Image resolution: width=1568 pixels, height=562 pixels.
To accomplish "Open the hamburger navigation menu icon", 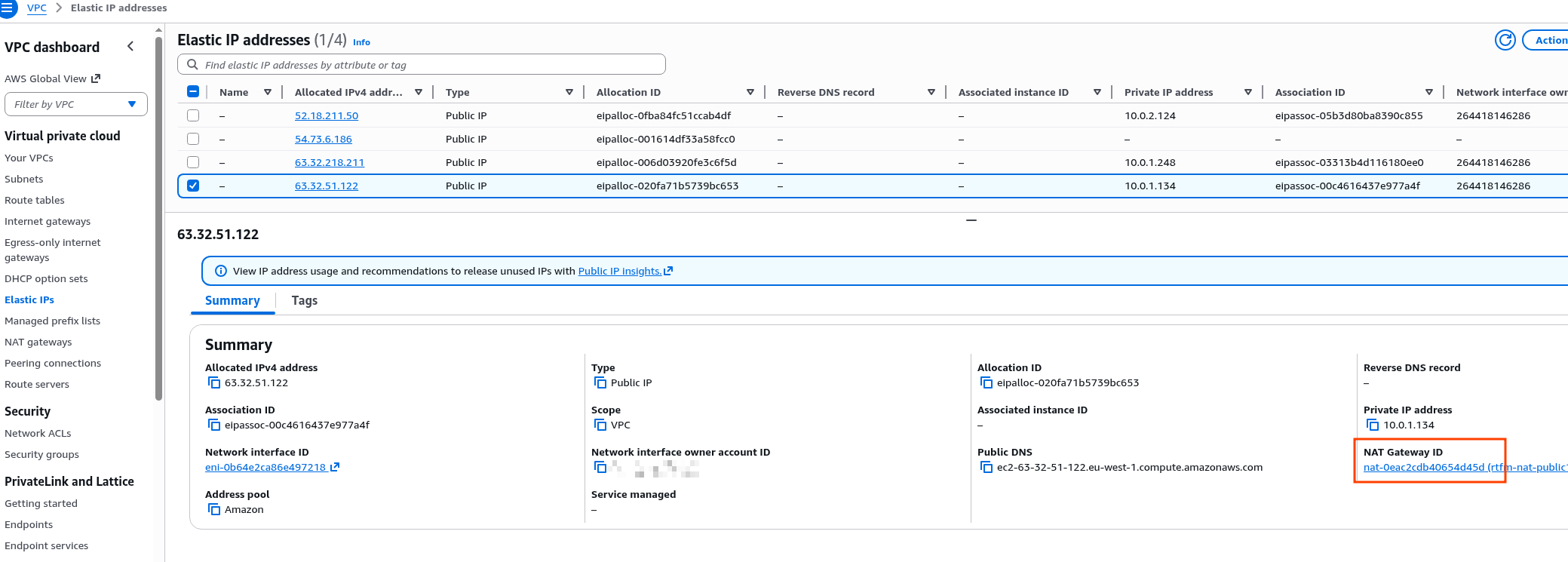I will [8, 8].
